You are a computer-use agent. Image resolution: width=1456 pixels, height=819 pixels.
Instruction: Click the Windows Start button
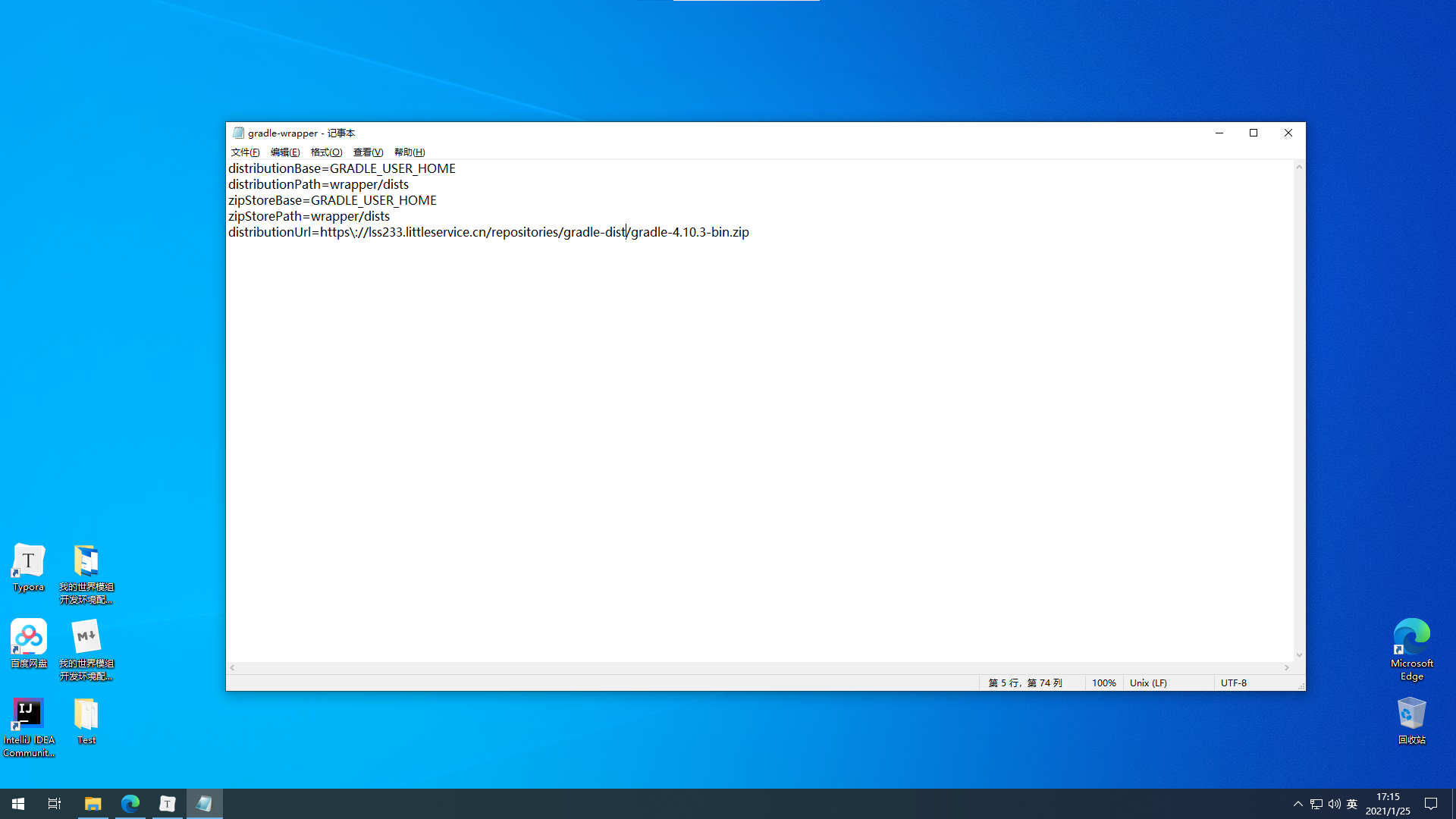[x=18, y=804]
